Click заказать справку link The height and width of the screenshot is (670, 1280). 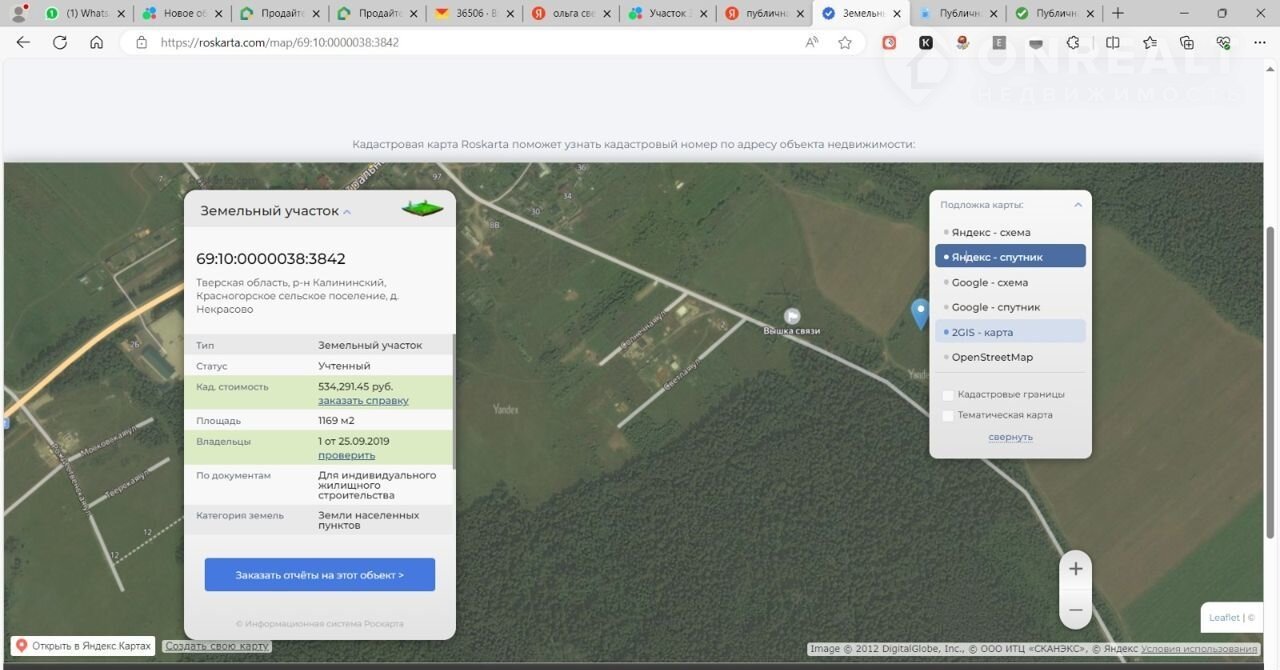click(363, 400)
